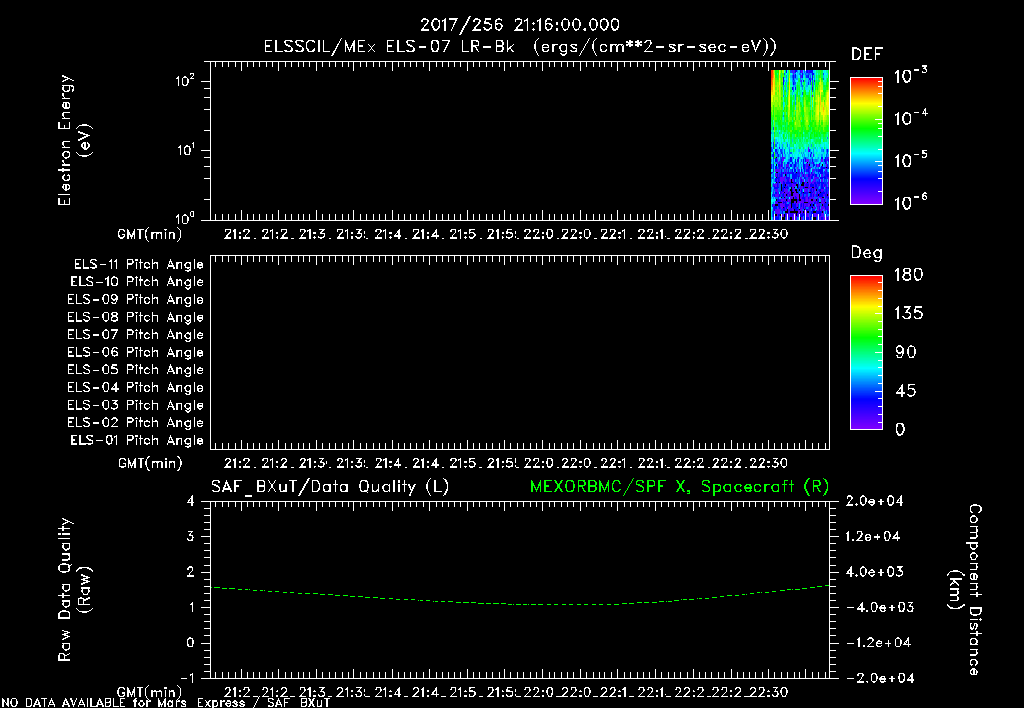Click the 0 degree colorbar tick label
This screenshot has width=1024, height=708.
pyautogui.click(x=900, y=430)
